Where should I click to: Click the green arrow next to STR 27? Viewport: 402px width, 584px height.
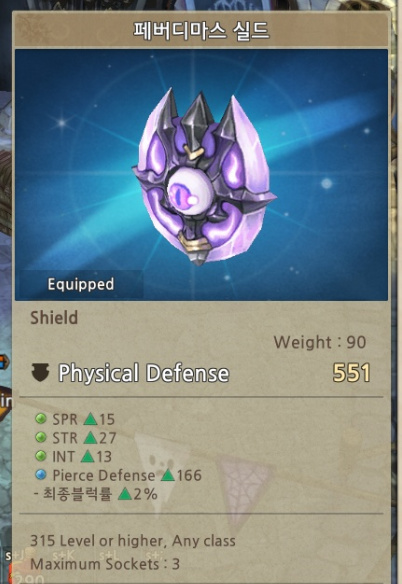click(x=90, y=438)
